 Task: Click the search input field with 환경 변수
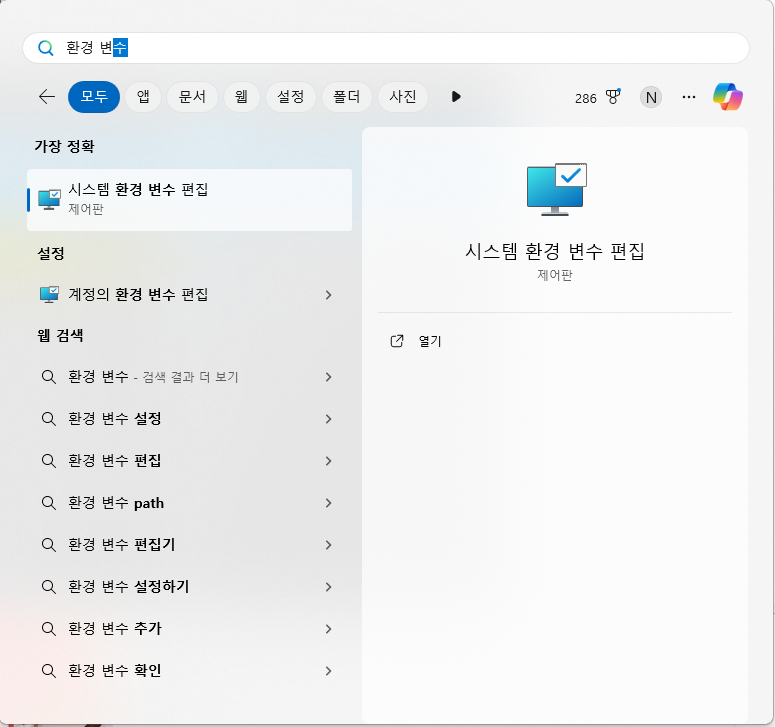coord(386,48)
